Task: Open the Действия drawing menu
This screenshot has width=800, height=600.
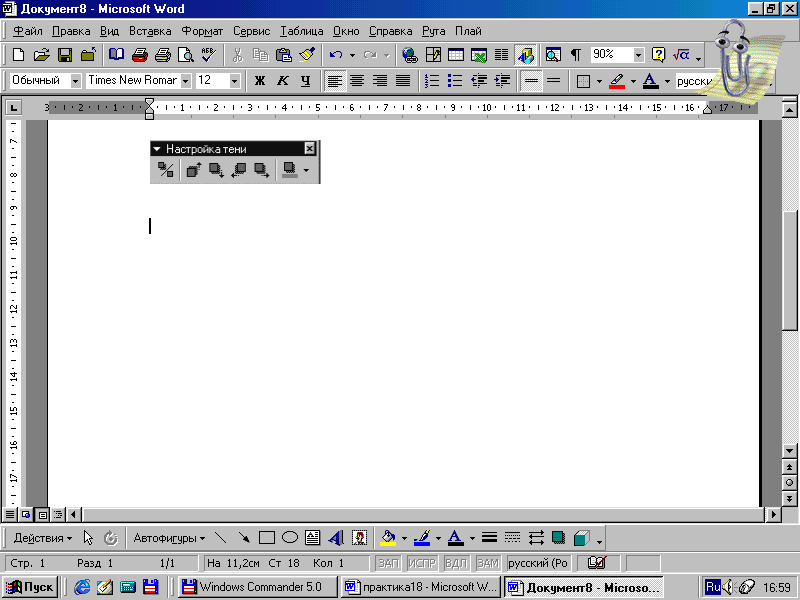Action: [x=43, y=538]
